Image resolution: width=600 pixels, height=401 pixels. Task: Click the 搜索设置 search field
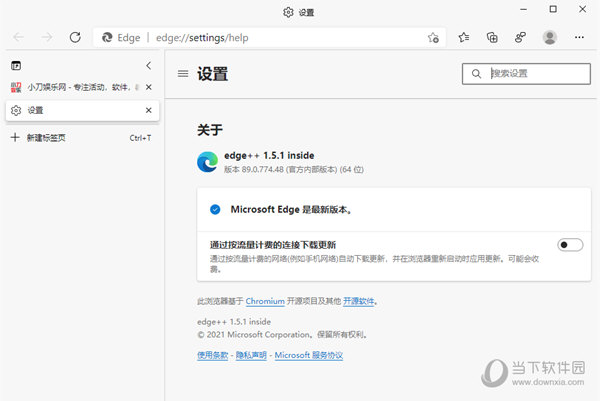tap(526, 73)
